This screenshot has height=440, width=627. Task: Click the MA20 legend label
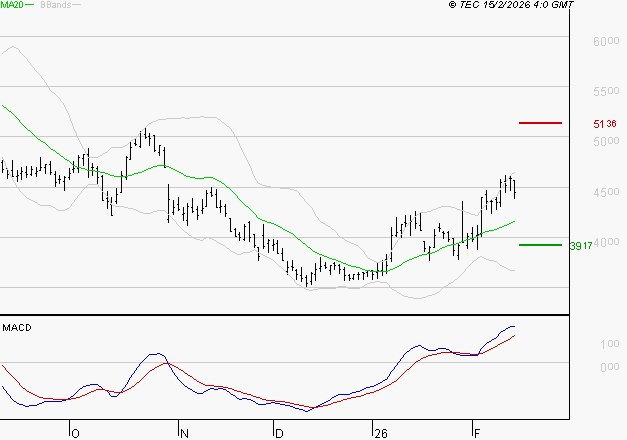[x=12, y=5]
